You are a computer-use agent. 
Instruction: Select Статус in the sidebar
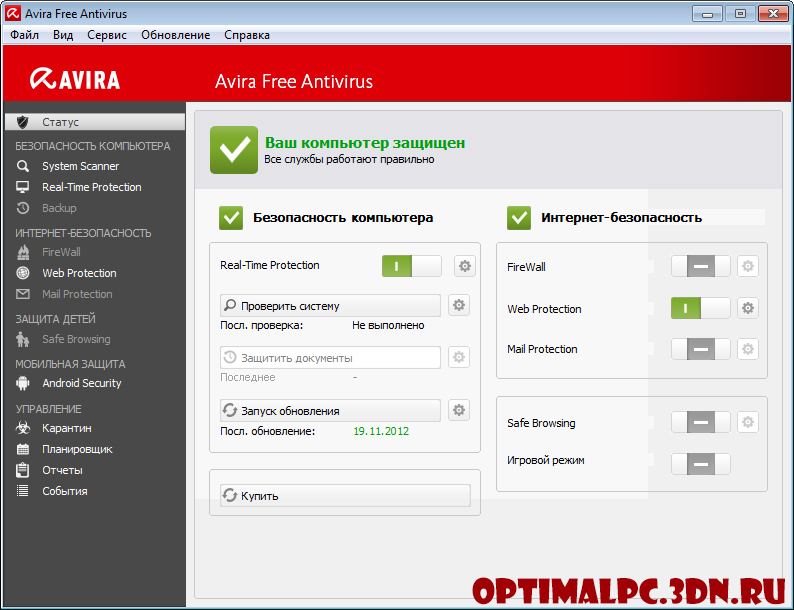coord(95,122)
